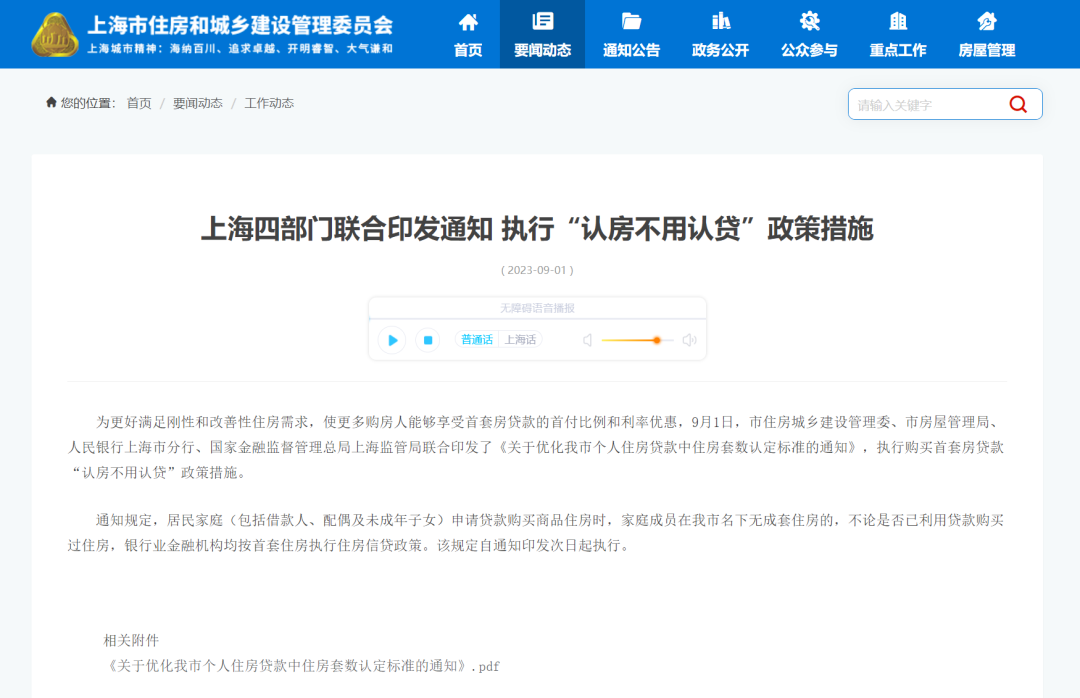
Task: Open the 房屋管理 navigation item
Action: pyautogui.click(x=987, y=34)
